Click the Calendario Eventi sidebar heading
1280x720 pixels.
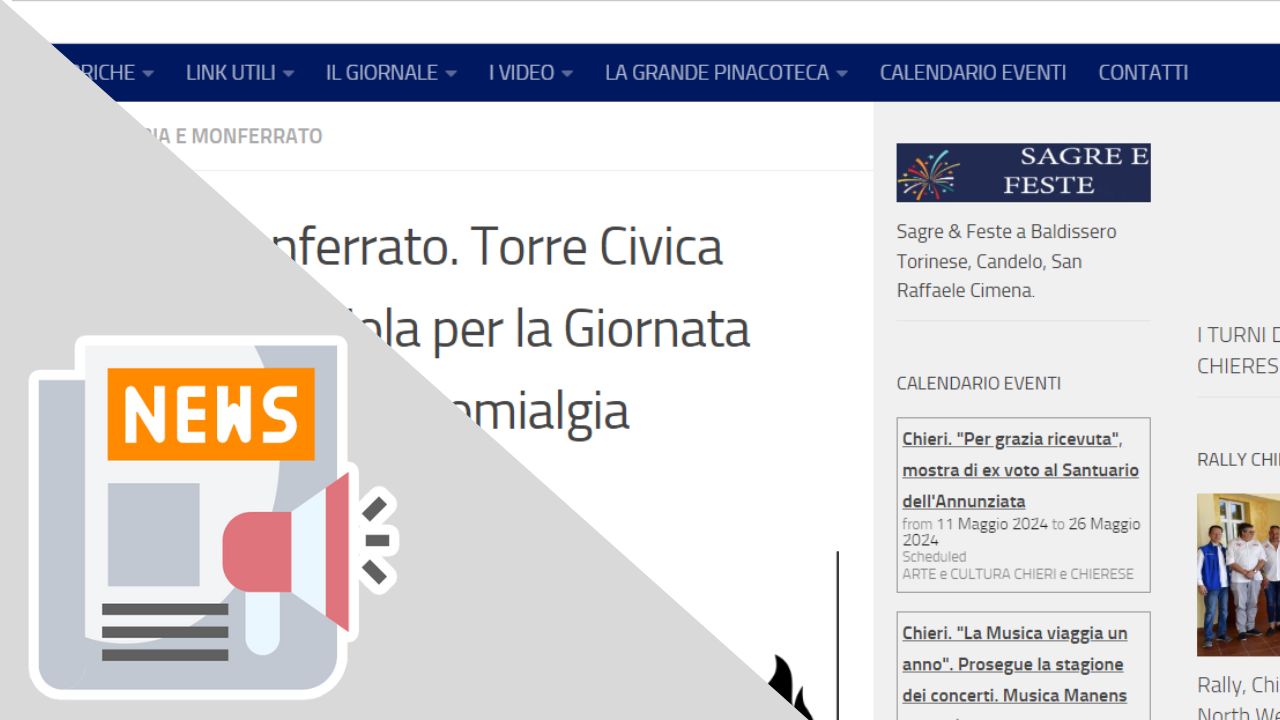tap(978, 383)
